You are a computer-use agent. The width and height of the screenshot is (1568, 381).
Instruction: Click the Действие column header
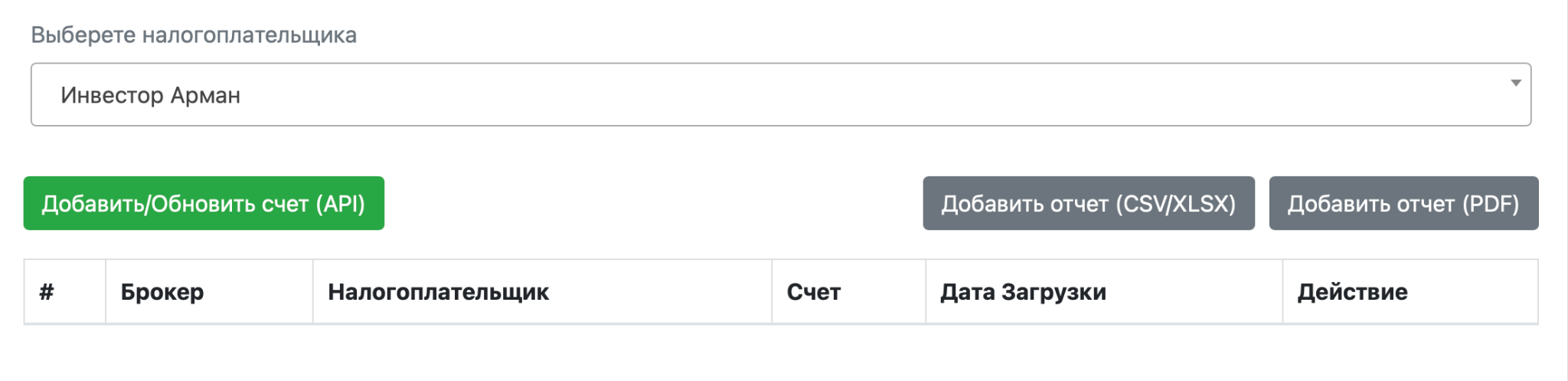coord(1352,292)
